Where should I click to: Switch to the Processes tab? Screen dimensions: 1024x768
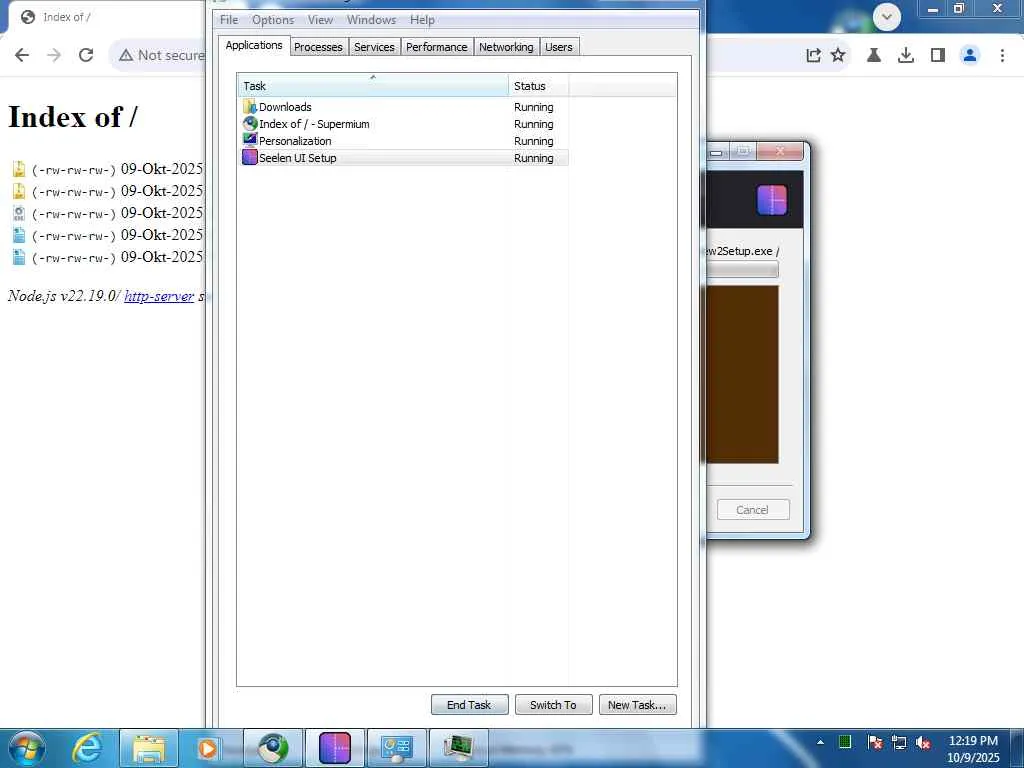[318, 47]
